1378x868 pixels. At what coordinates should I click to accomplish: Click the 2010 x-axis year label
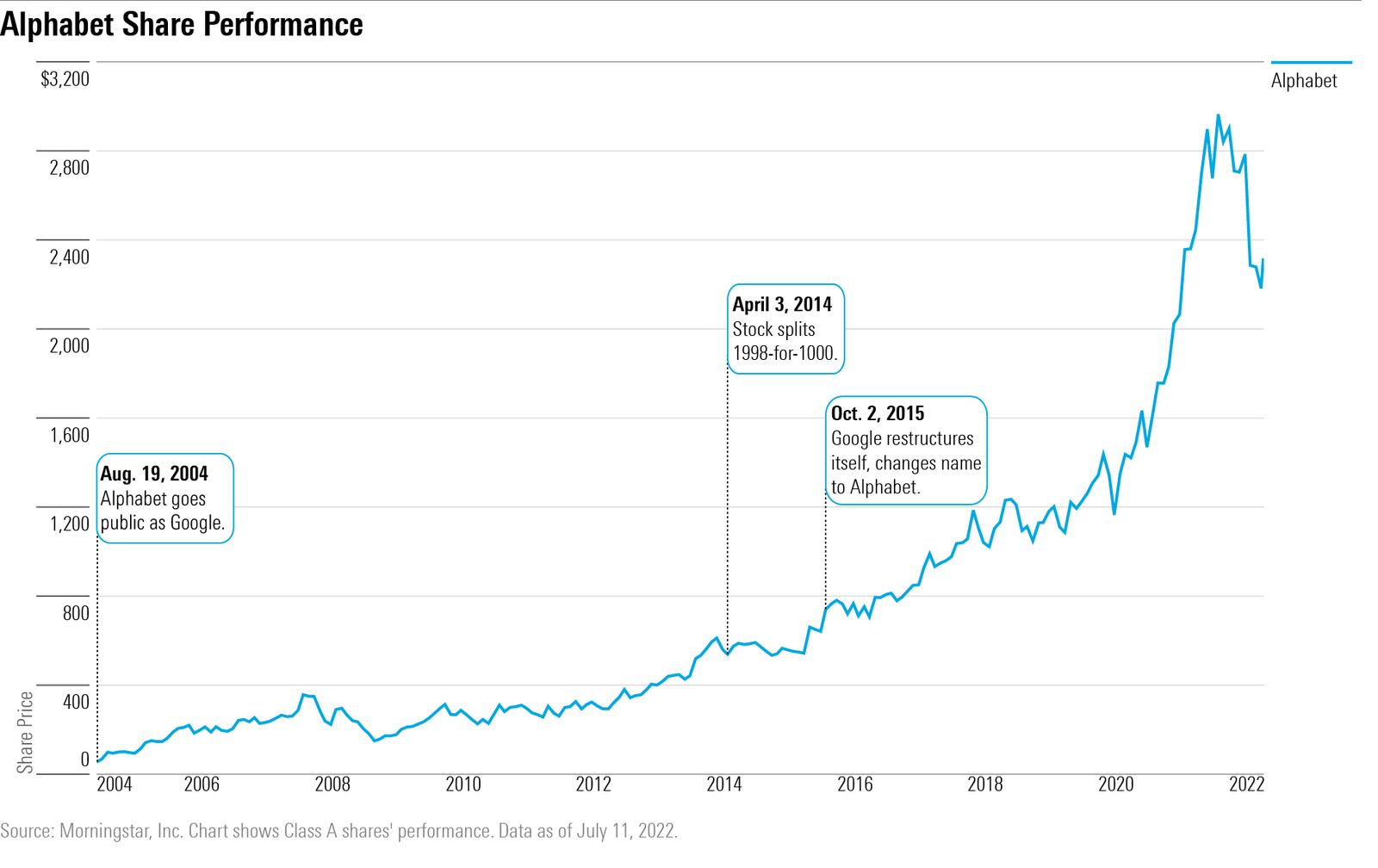462,785
